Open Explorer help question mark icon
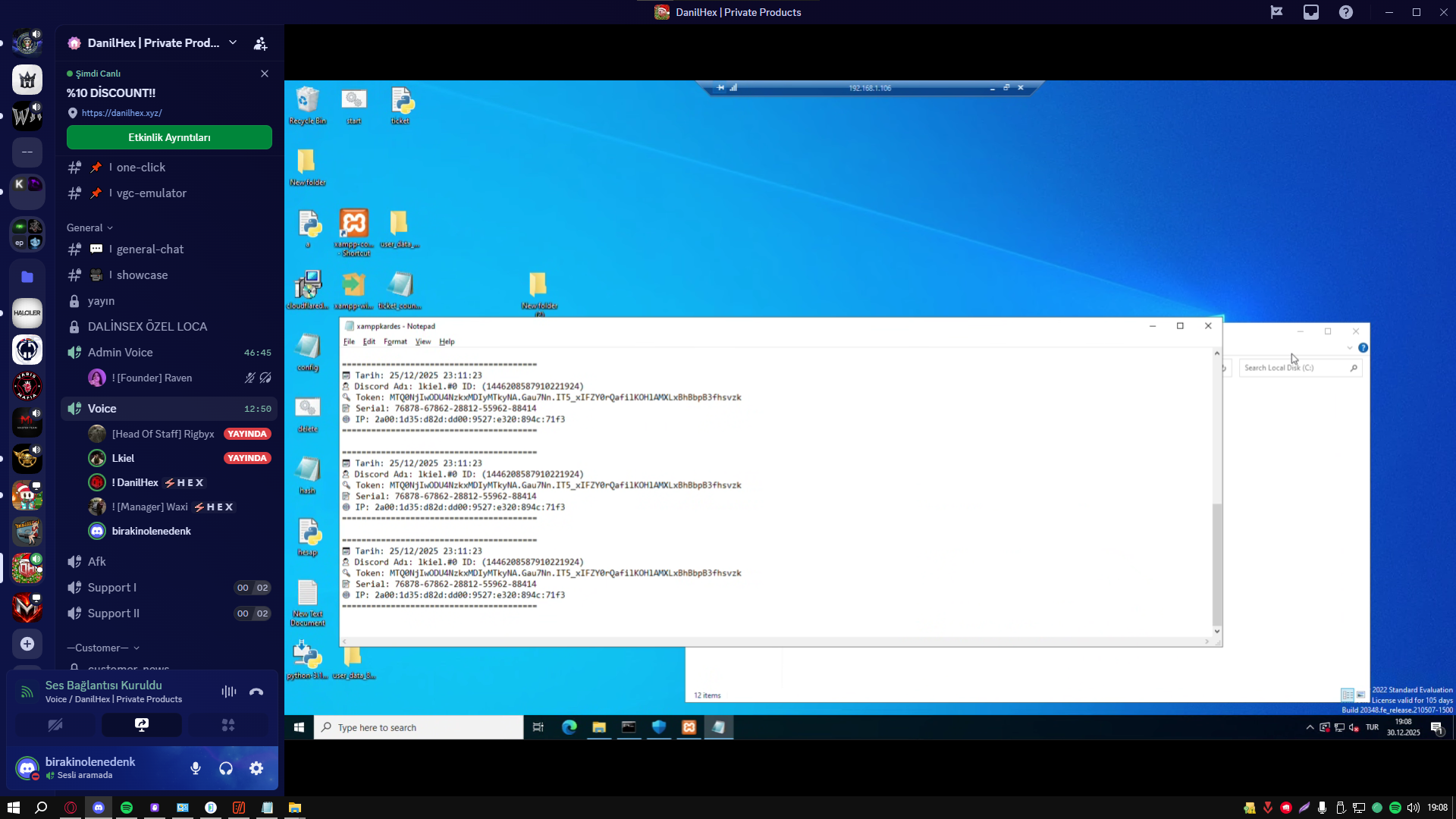The width and height of the screenshot is (1456, 819). pos(1363,348)
